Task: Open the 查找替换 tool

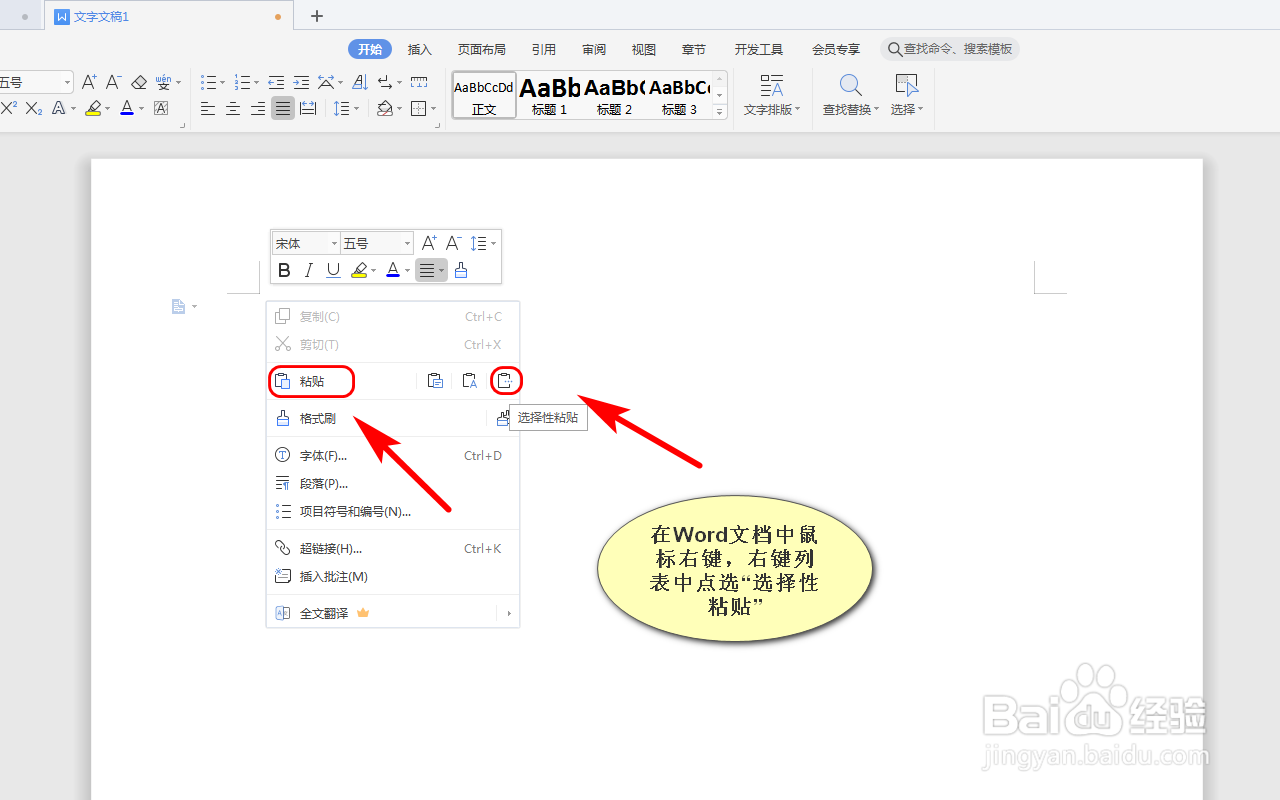Action: click(x=851, y=95)
